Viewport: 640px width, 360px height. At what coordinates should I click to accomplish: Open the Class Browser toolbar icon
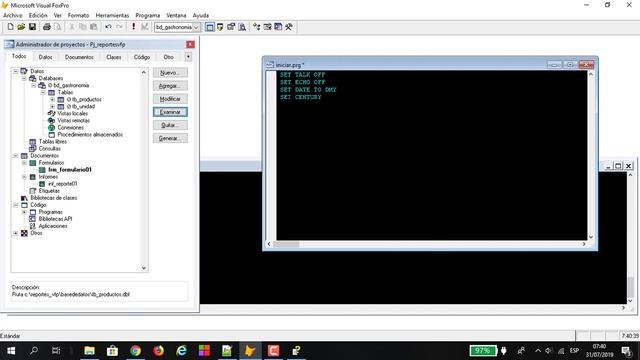point(256,27)
